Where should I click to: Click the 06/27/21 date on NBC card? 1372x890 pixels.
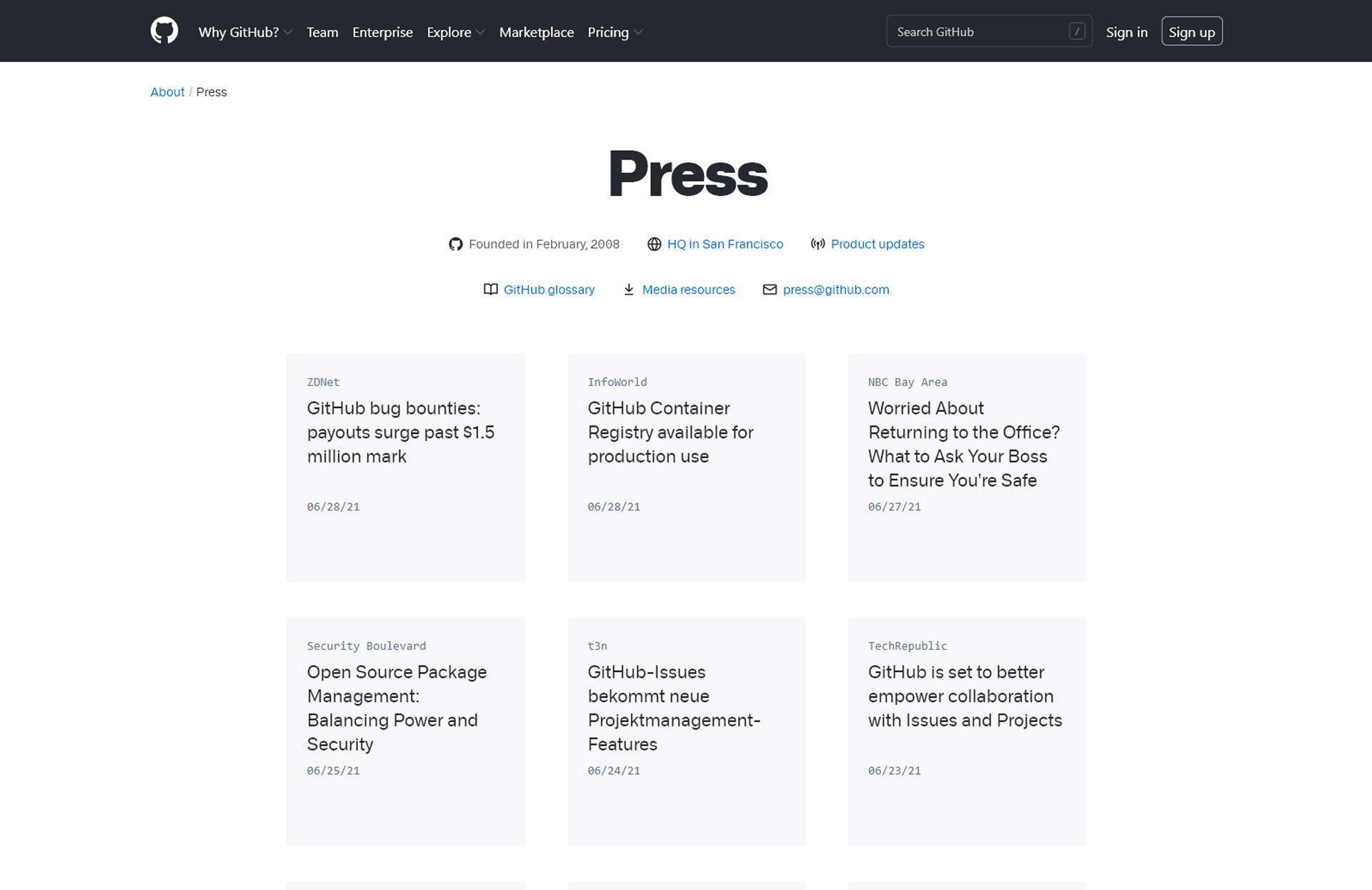(x=895, y=507)
